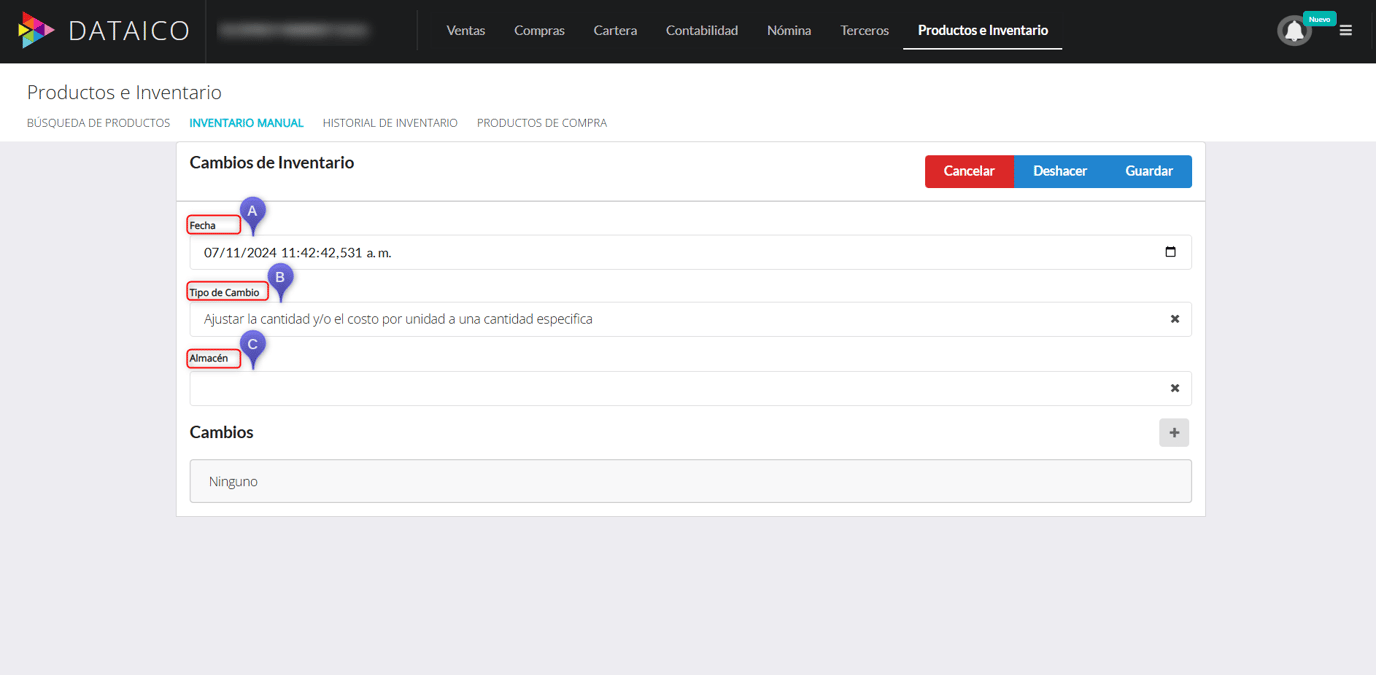Switch to the Compras tab
Image resolution: width=1376 pixels, height=675 pixels.
tap(539, 30)
